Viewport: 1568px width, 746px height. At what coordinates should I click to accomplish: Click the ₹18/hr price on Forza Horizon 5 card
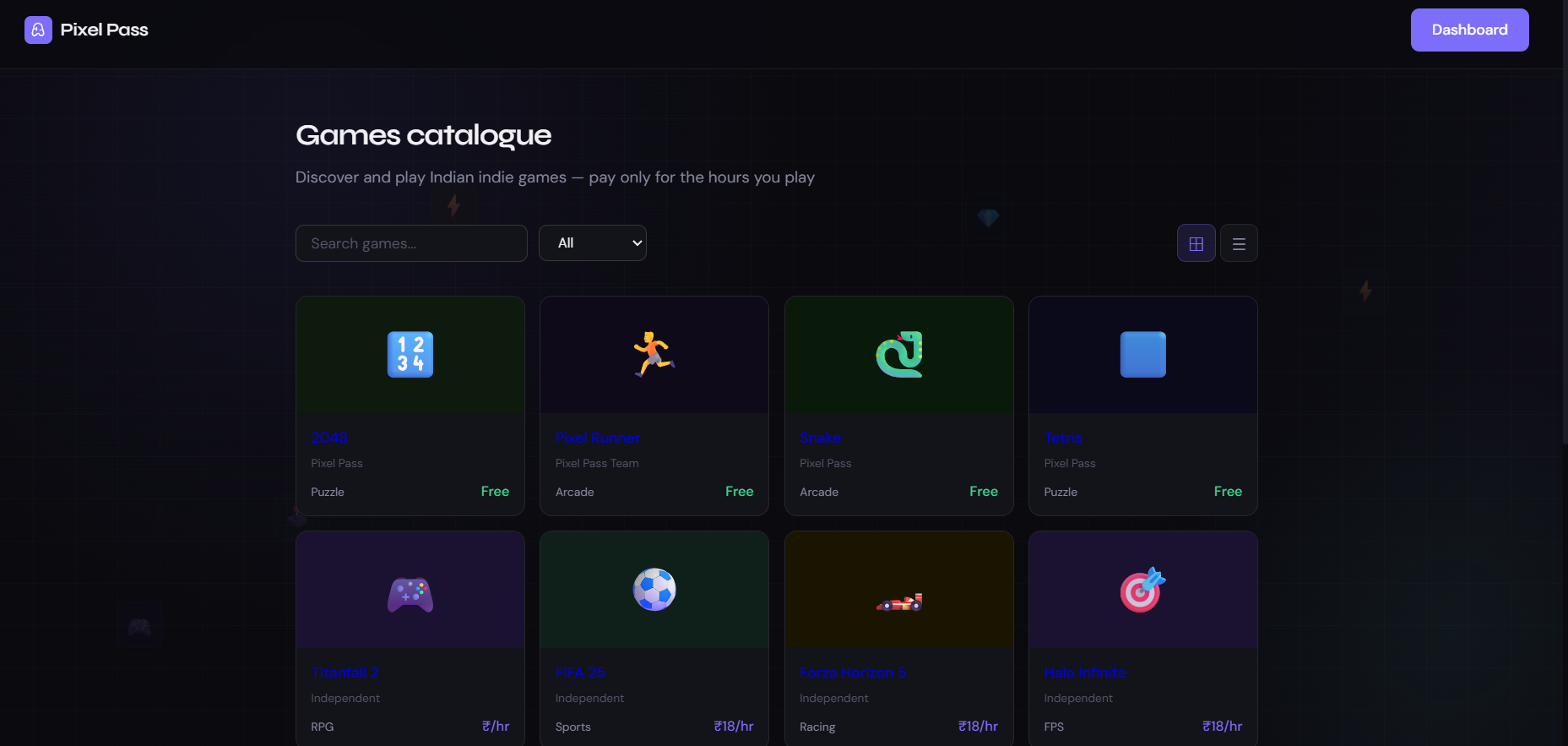[978, 727]
